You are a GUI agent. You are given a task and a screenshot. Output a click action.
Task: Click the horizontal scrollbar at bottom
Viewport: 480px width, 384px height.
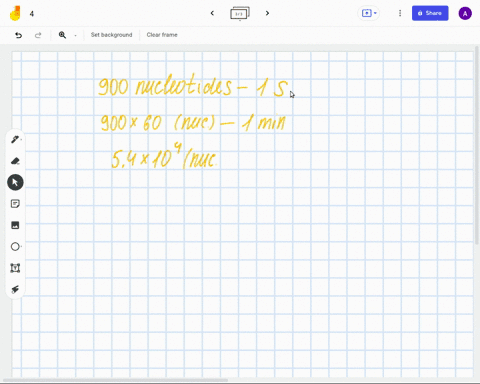tap(115, 380)
